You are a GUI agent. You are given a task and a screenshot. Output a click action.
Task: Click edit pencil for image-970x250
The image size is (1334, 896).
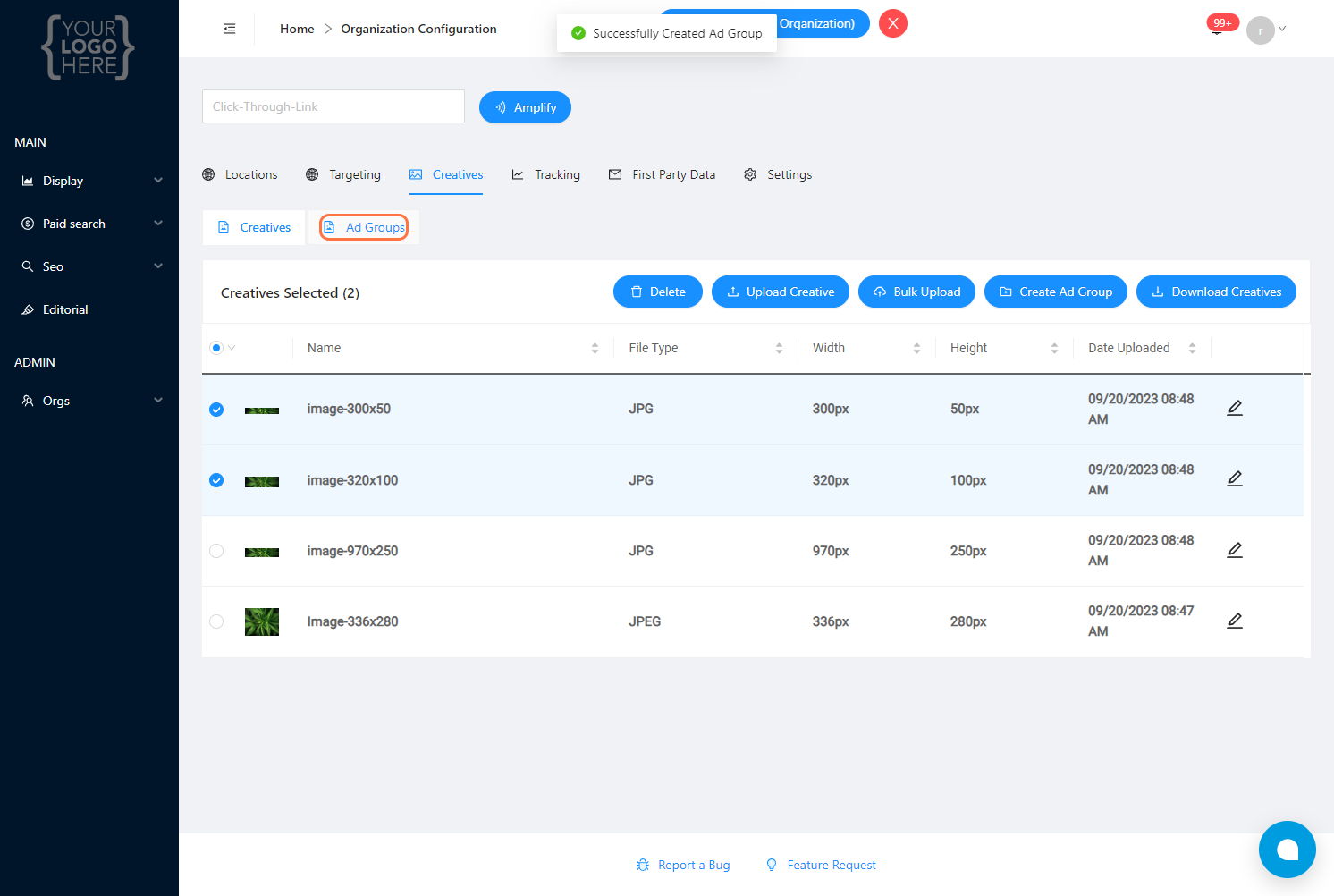1235,550
